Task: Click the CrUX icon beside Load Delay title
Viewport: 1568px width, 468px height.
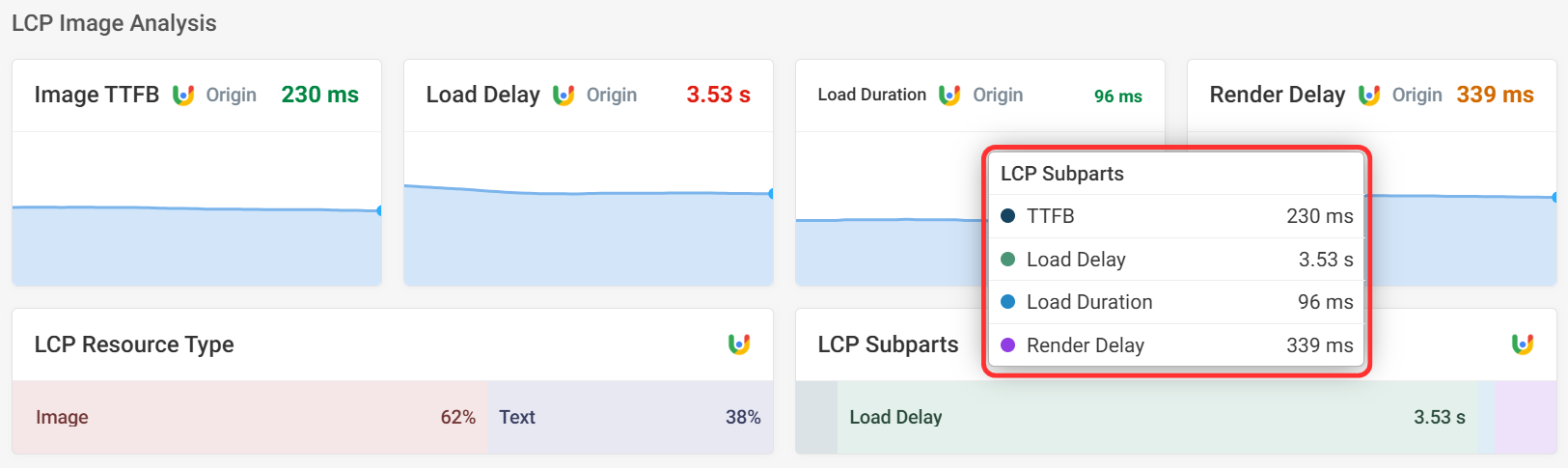Action: click(564, 95)
